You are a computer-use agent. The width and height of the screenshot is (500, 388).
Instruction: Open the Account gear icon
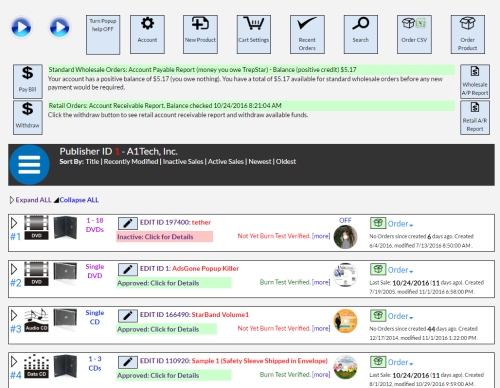click(x=147, y=34)
